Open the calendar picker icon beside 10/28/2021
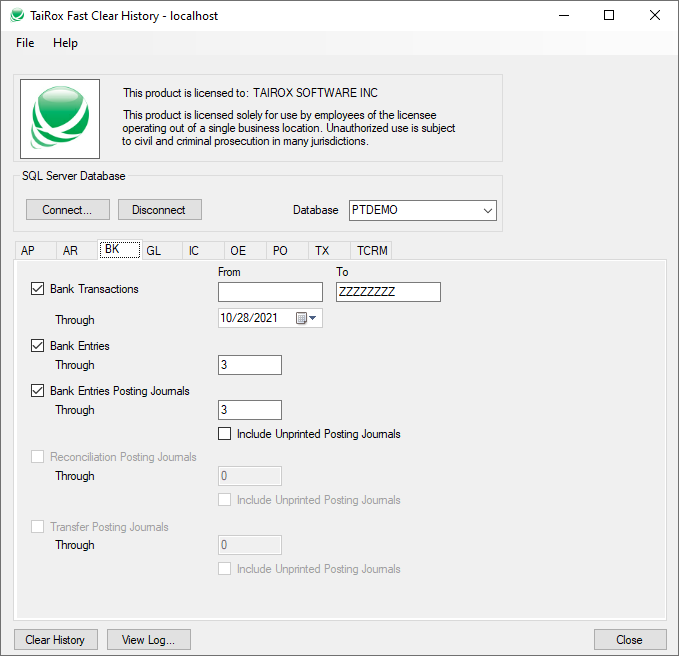The image size is (679, 656). coord(307,318)
